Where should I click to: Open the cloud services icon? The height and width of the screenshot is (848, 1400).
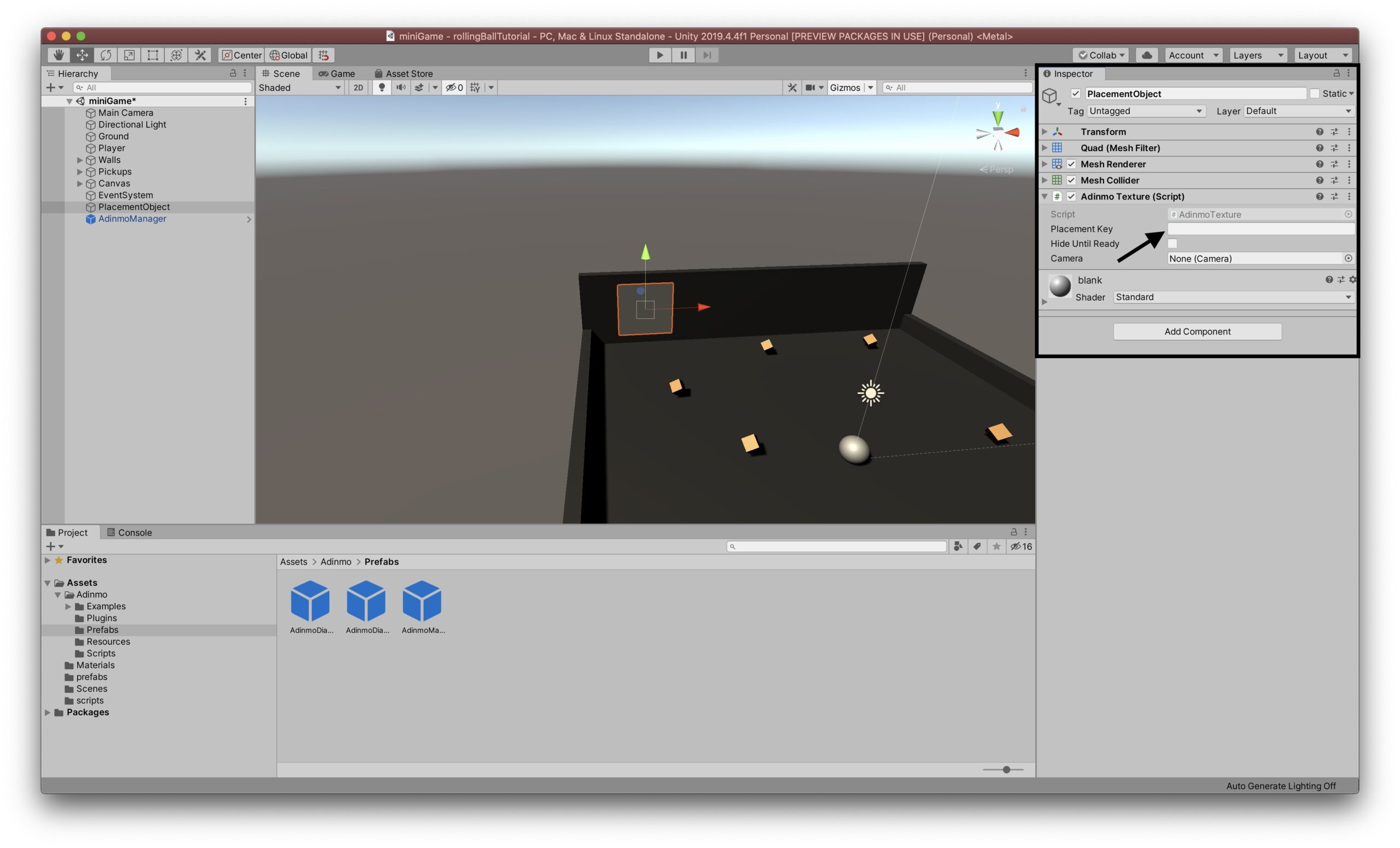(1147, 55)
